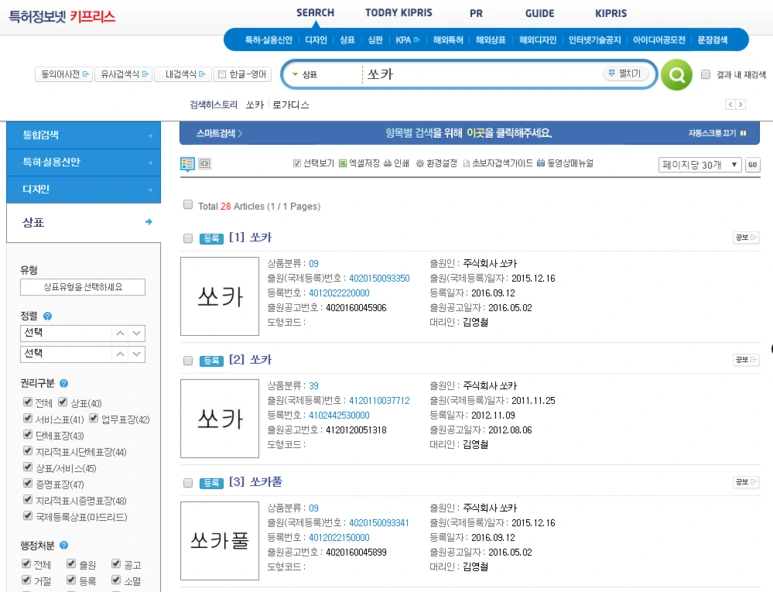Open 상표유형을 선택하세요 selector
773x592 pixels.
(83, 287)
